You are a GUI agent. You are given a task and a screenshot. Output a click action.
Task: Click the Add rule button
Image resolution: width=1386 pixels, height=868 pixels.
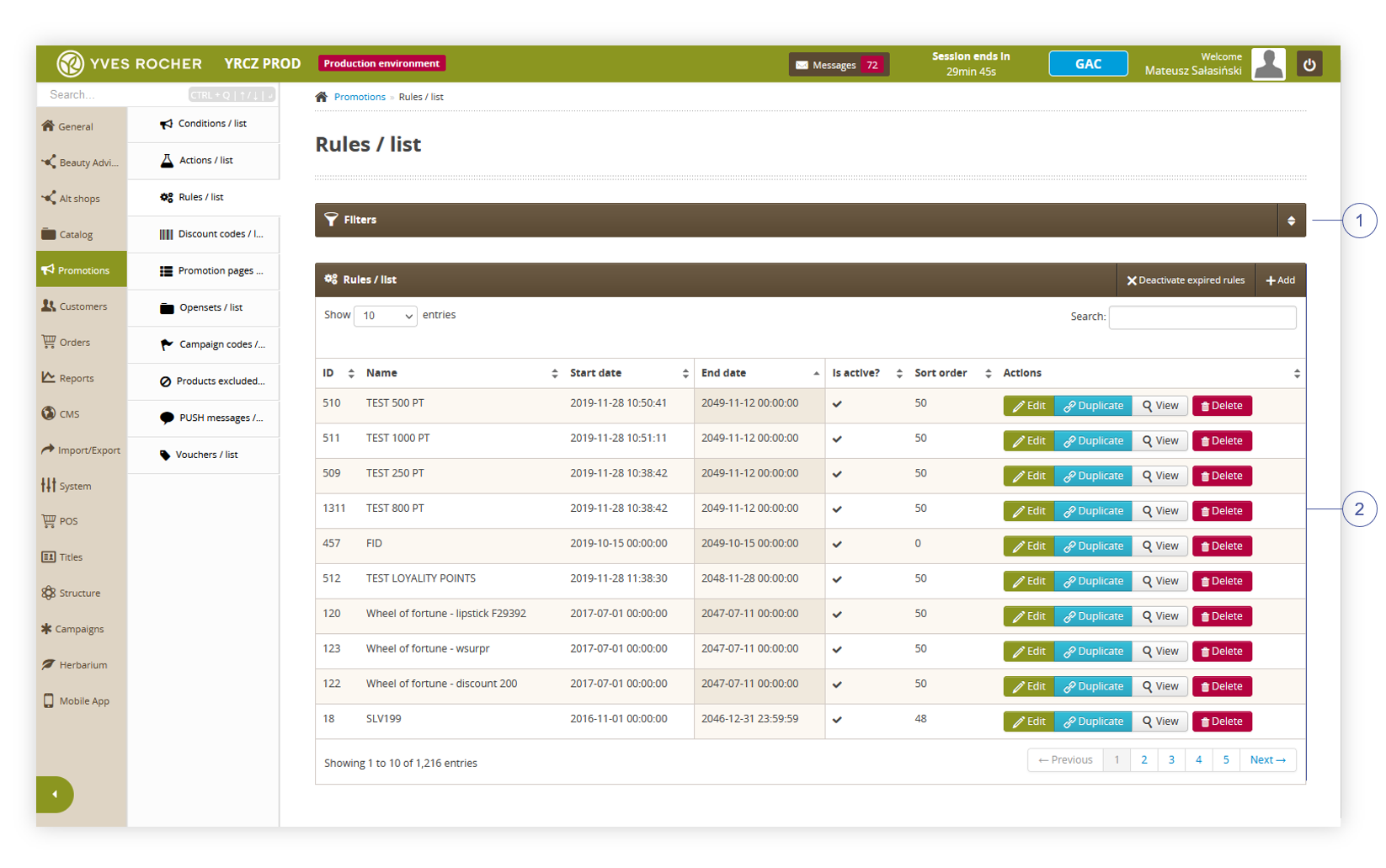click(1280, 280)
